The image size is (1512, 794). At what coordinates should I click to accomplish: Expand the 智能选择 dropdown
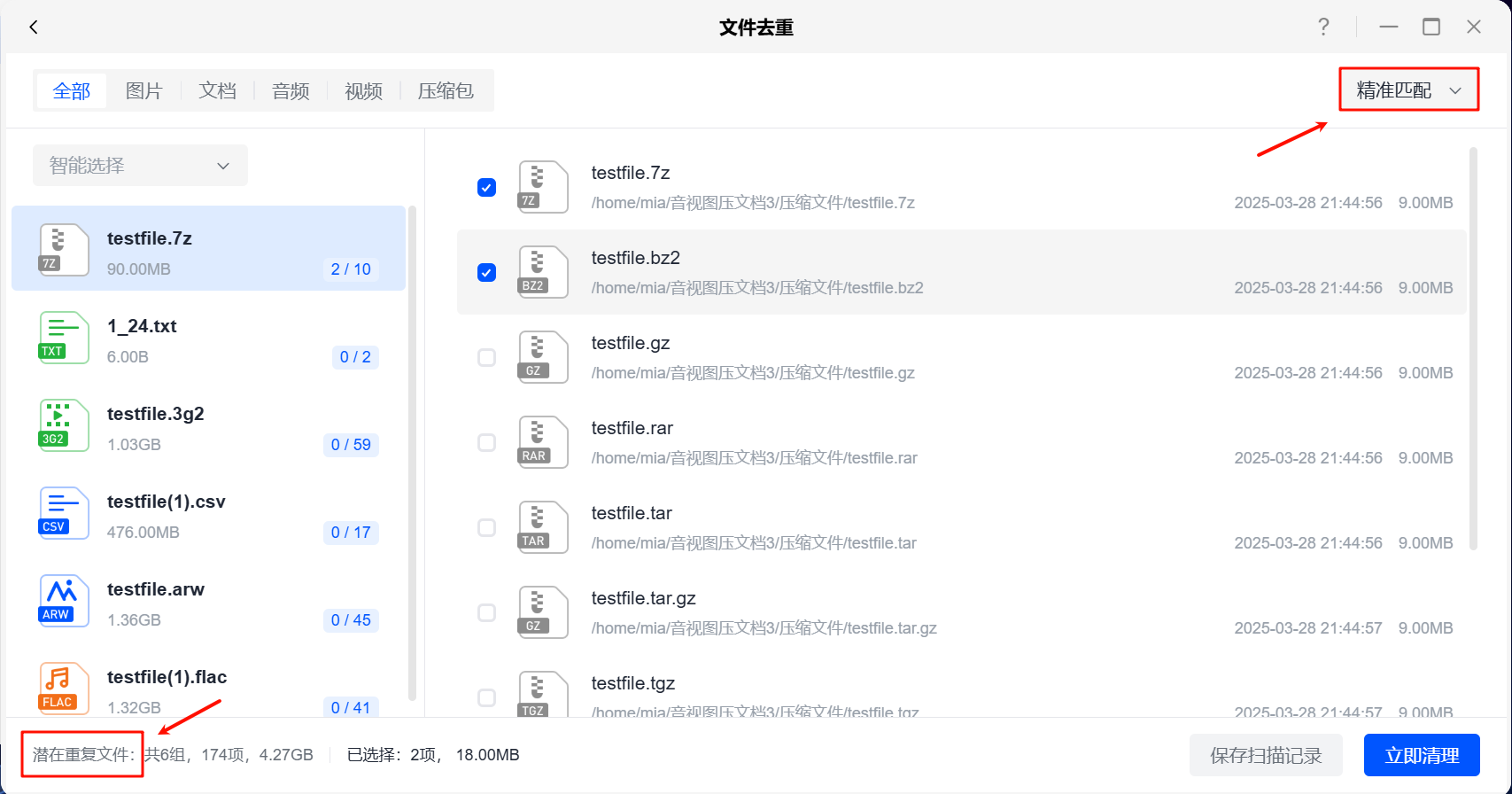click(x=140, y=166)
